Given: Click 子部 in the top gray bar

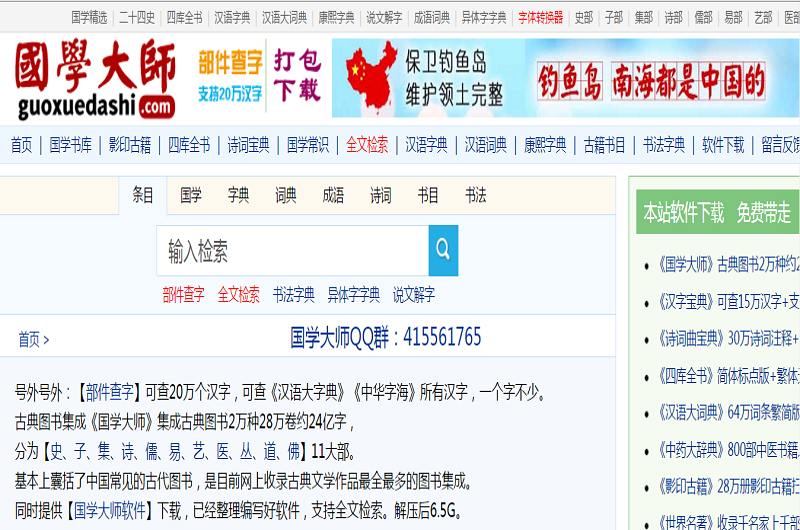Looking at the screenshot, I should coord(614,18).
